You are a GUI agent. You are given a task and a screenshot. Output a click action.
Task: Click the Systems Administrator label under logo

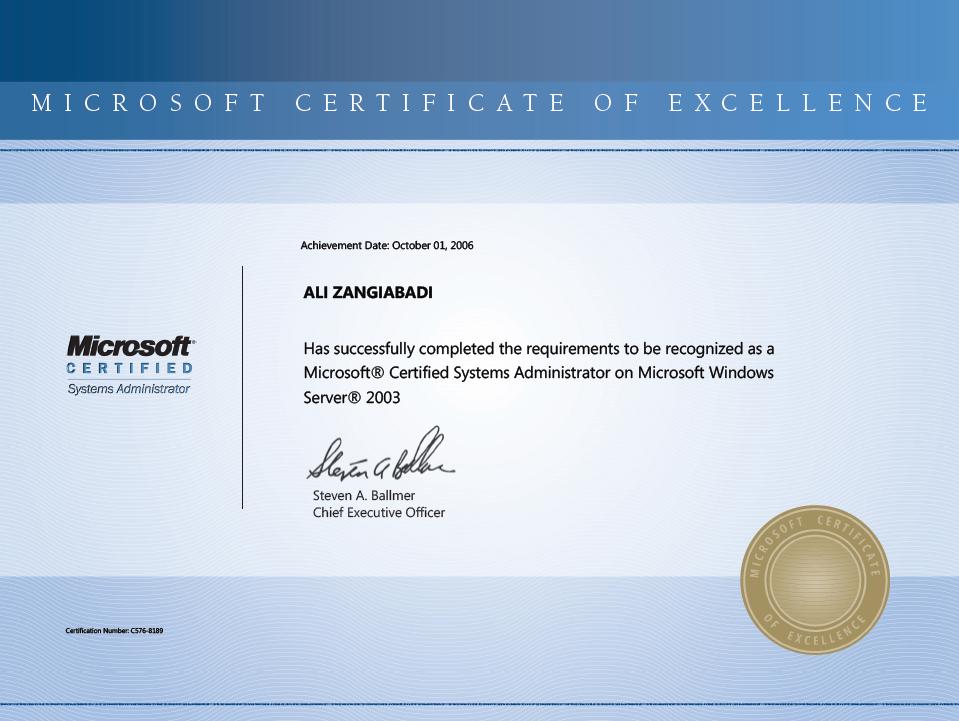click(x=129, y=388)
